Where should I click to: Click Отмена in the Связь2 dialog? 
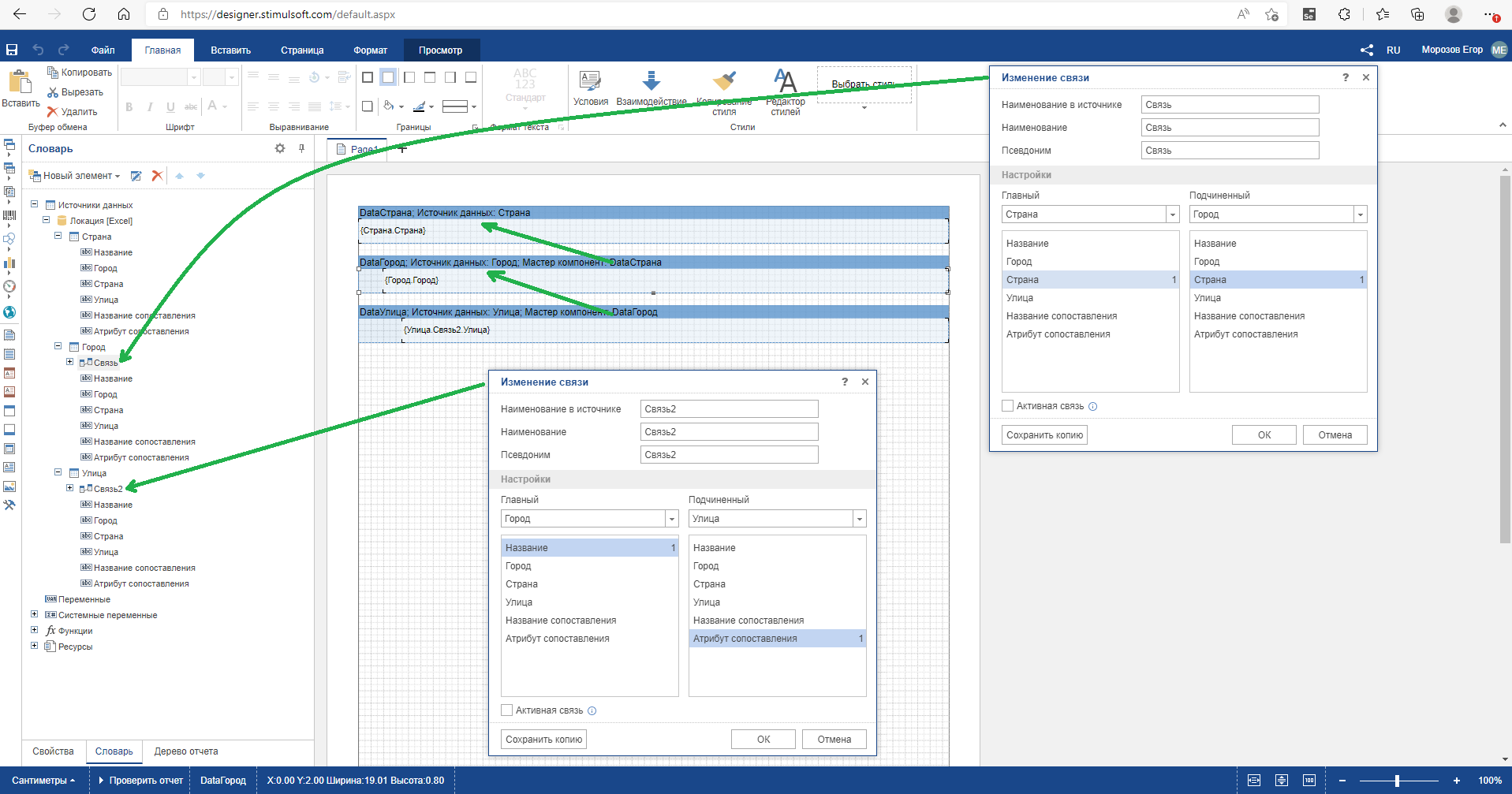click(834, 740)
